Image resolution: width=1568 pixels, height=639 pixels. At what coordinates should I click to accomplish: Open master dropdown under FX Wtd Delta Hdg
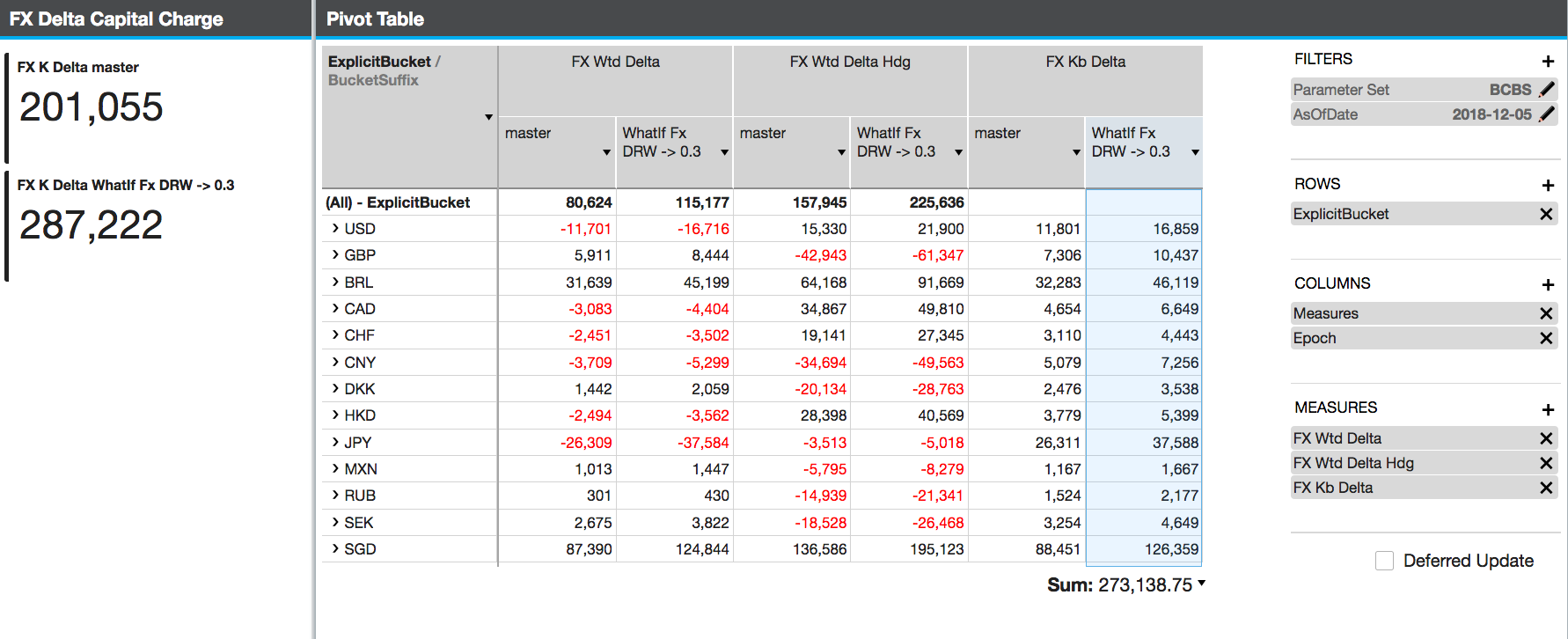[x=841, y=152]
